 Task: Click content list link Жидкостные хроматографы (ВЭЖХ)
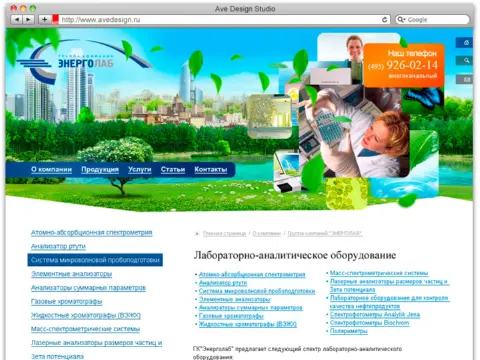point(248,324)
